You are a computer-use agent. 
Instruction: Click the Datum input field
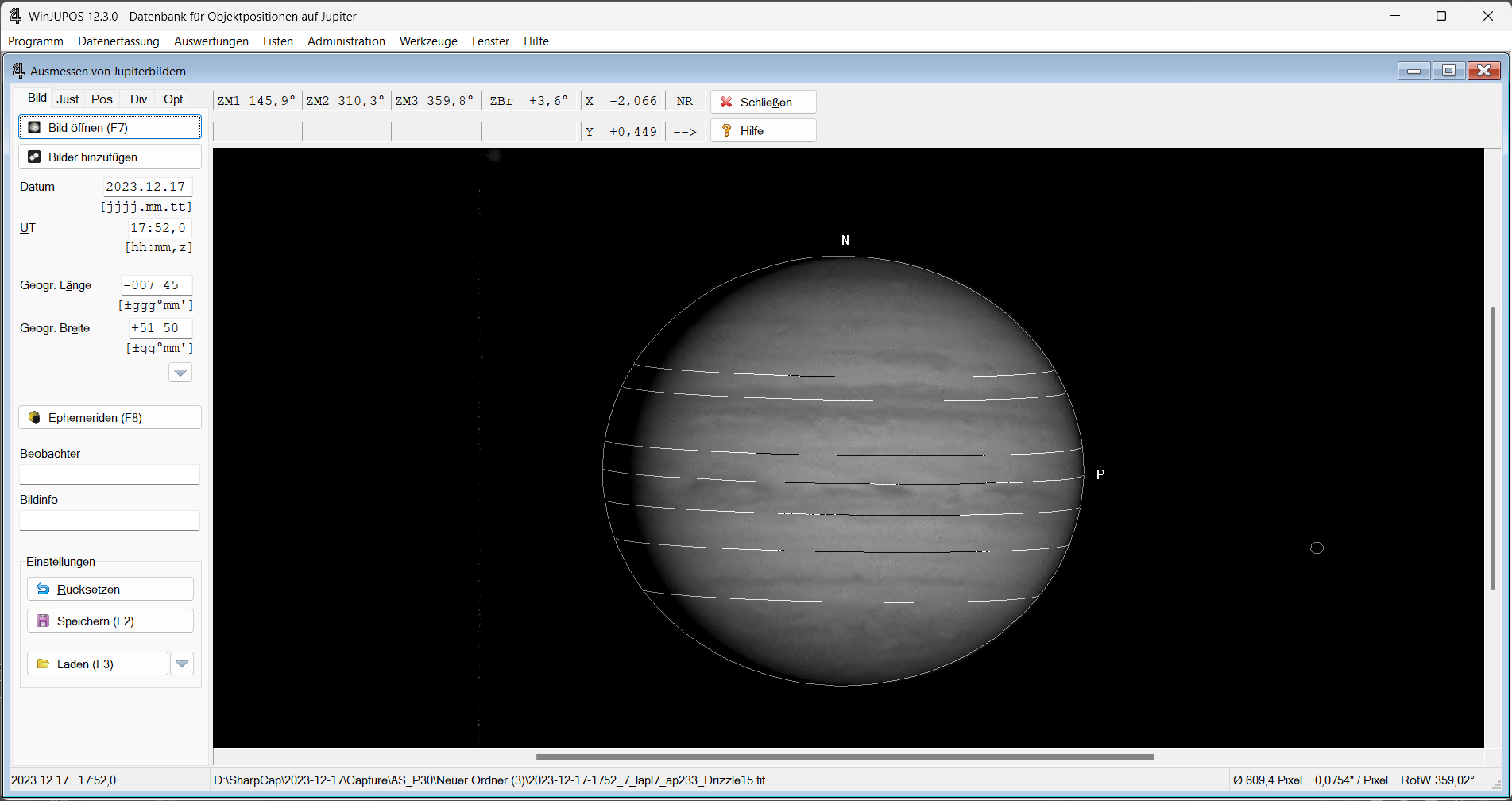tap(147, 187)
